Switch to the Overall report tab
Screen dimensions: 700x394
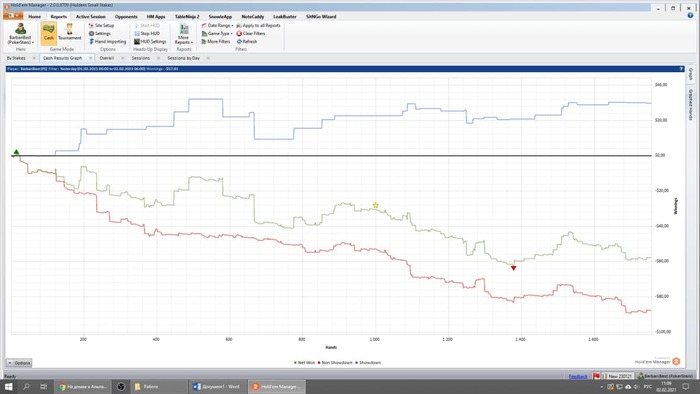107,58
